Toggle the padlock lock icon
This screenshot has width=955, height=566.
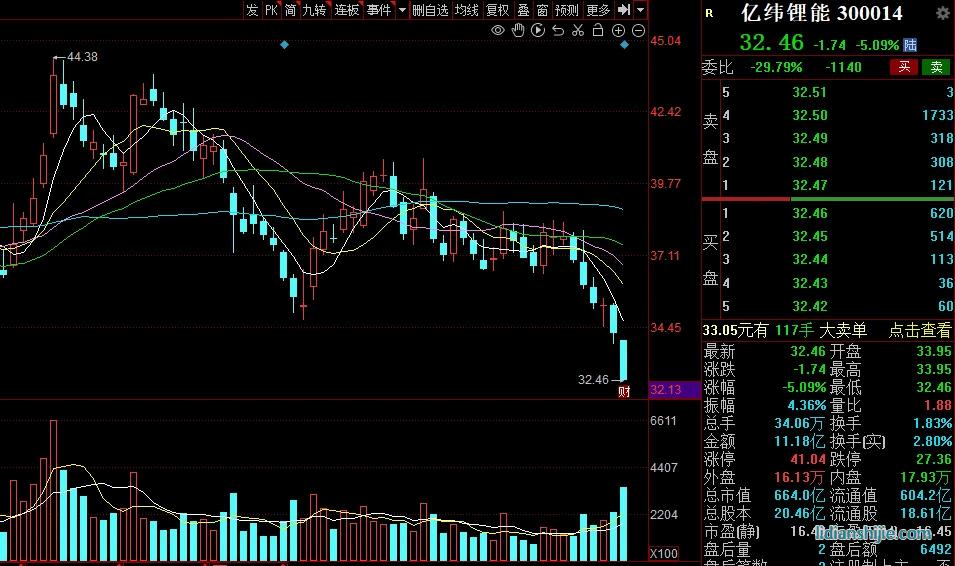[x=598, y=31]
